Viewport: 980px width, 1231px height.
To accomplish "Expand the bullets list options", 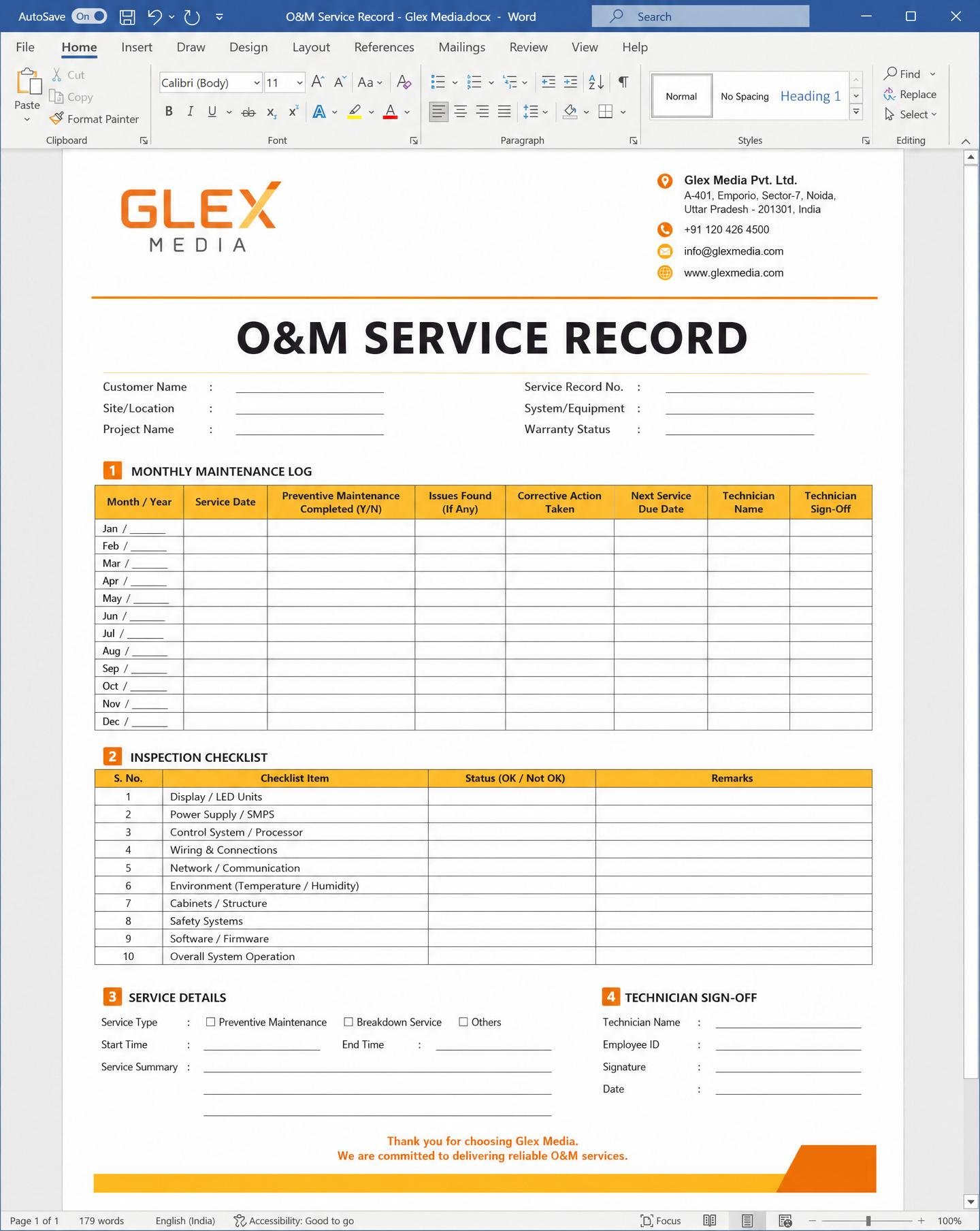I will [455, 83].
